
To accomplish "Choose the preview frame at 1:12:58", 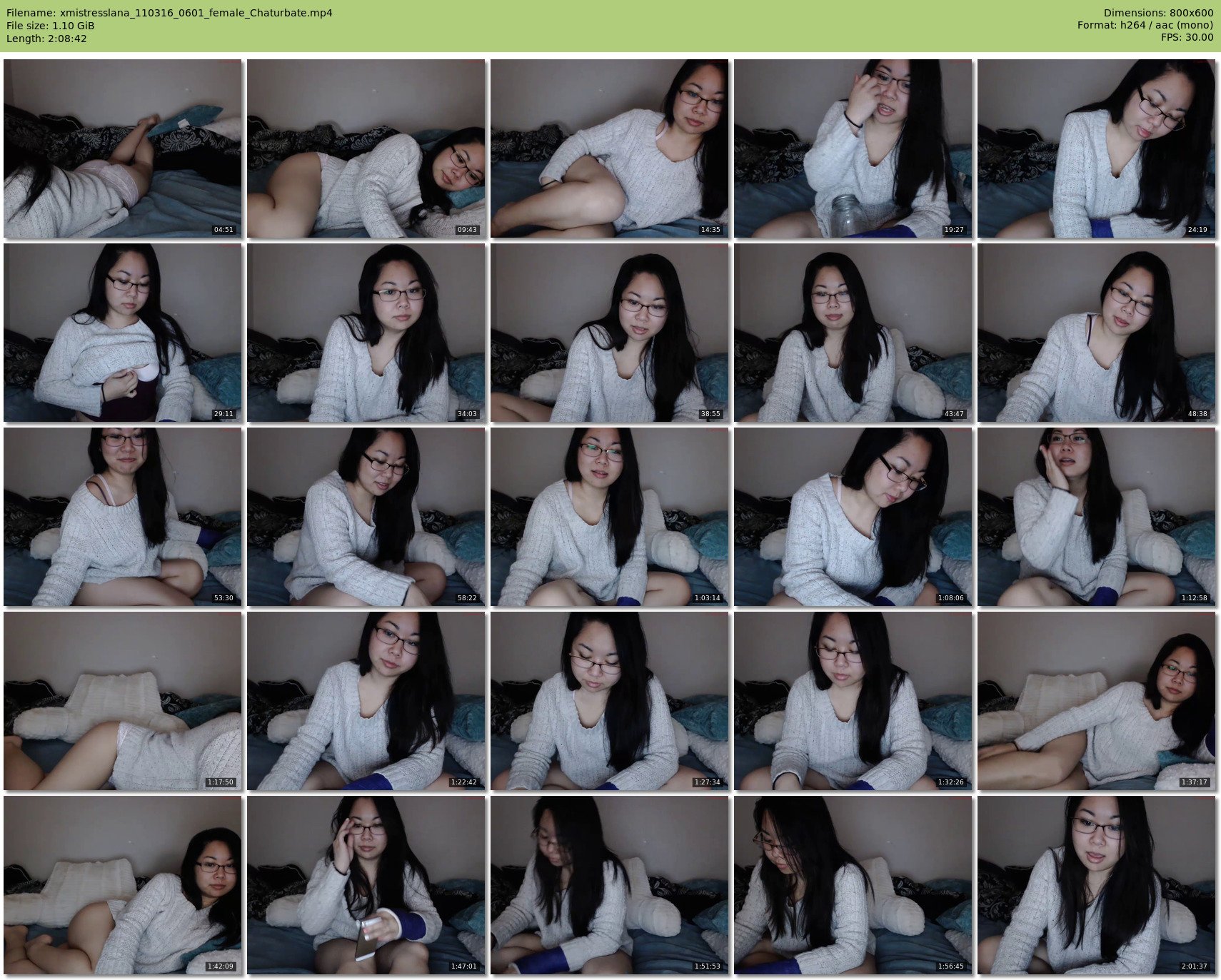I will point(1097,517).
